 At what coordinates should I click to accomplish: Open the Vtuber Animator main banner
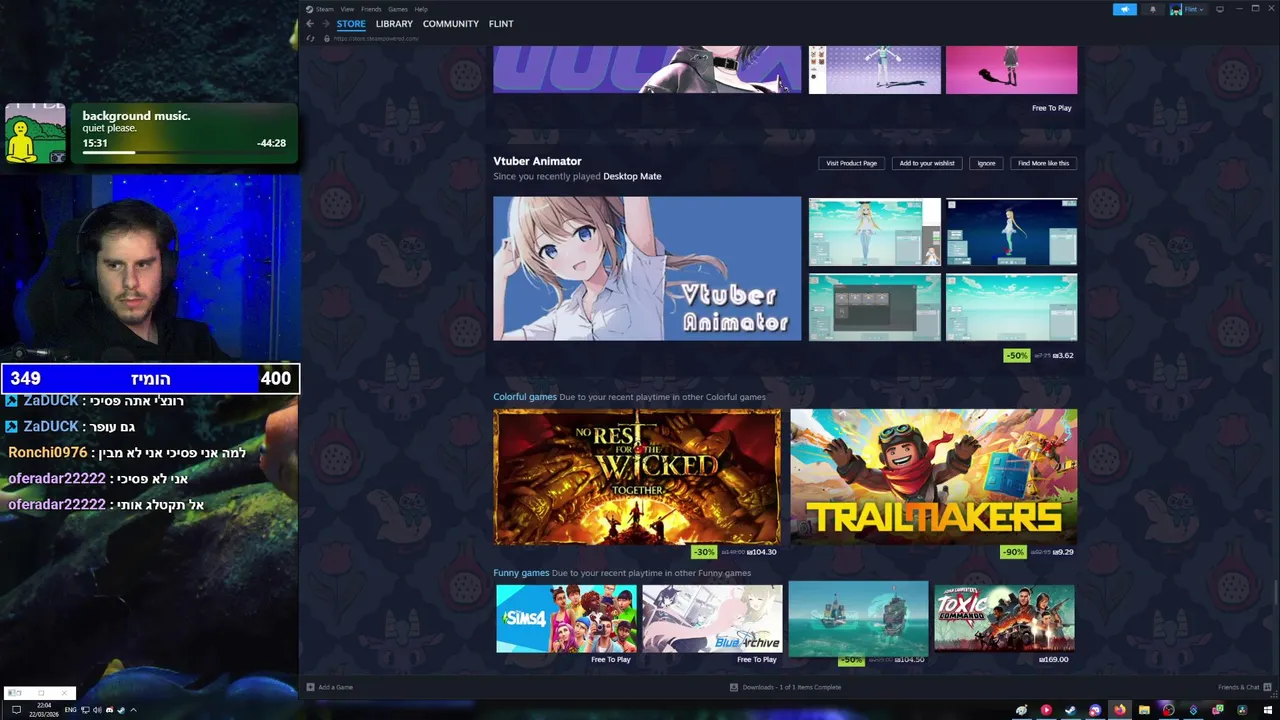tap(647, 269)
